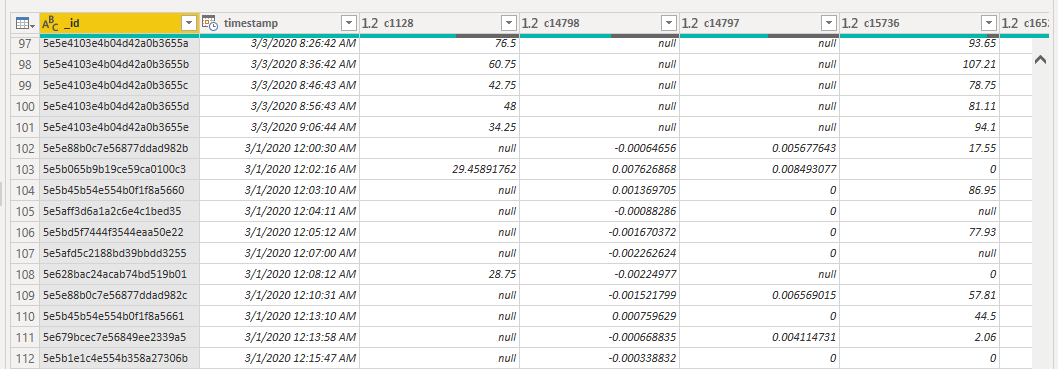Click c14798 value 0.001369705
The height and width of the screenshot is (369, 1058).
[x=643, y=190]
